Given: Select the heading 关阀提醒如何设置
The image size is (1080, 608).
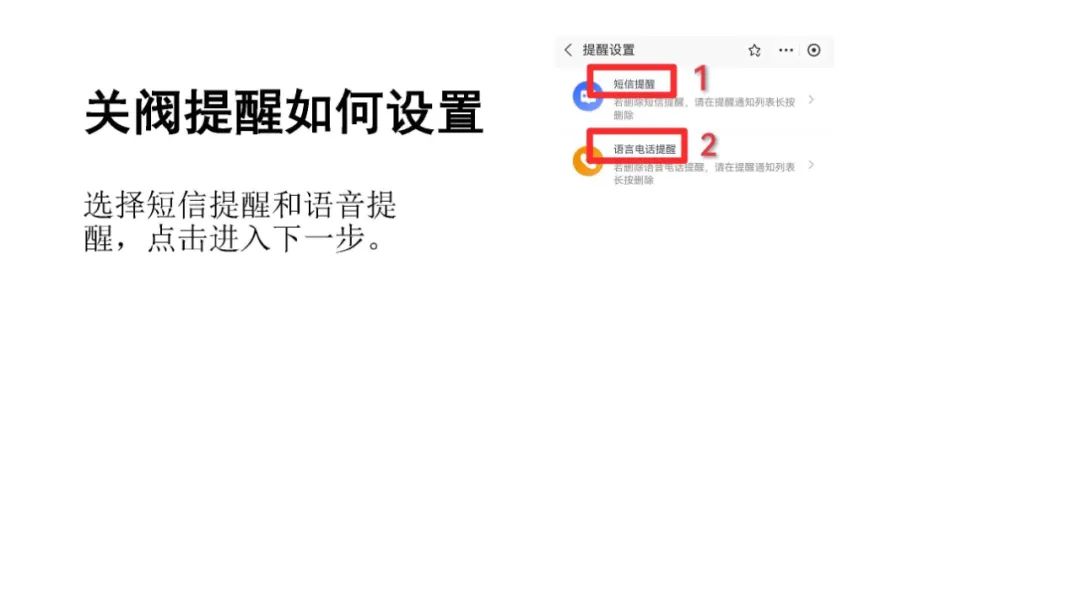Looking at the screenshot, I should coord(283,112).
